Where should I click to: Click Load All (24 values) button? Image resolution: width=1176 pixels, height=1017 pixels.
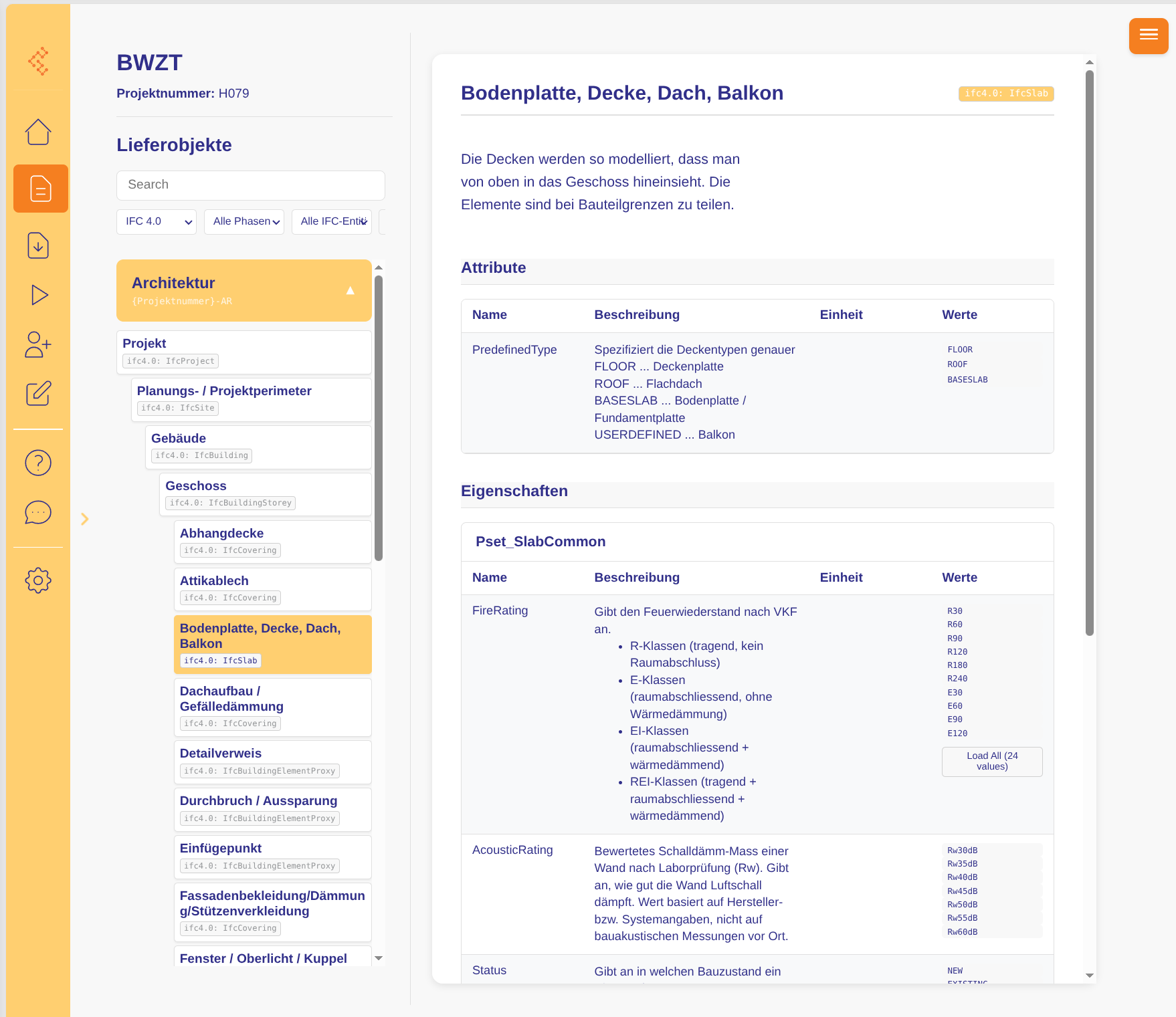(992, 762)
